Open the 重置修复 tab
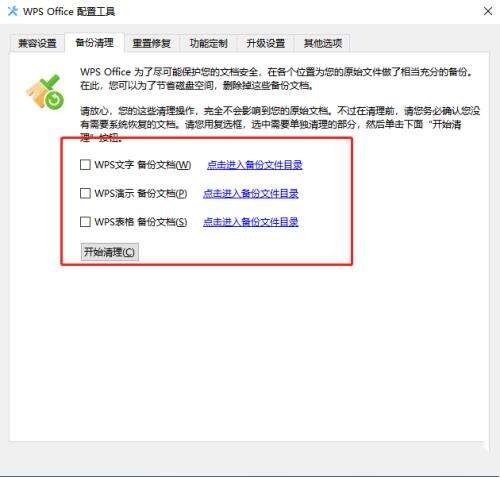The image size is (500, 477). click(152, 43)
